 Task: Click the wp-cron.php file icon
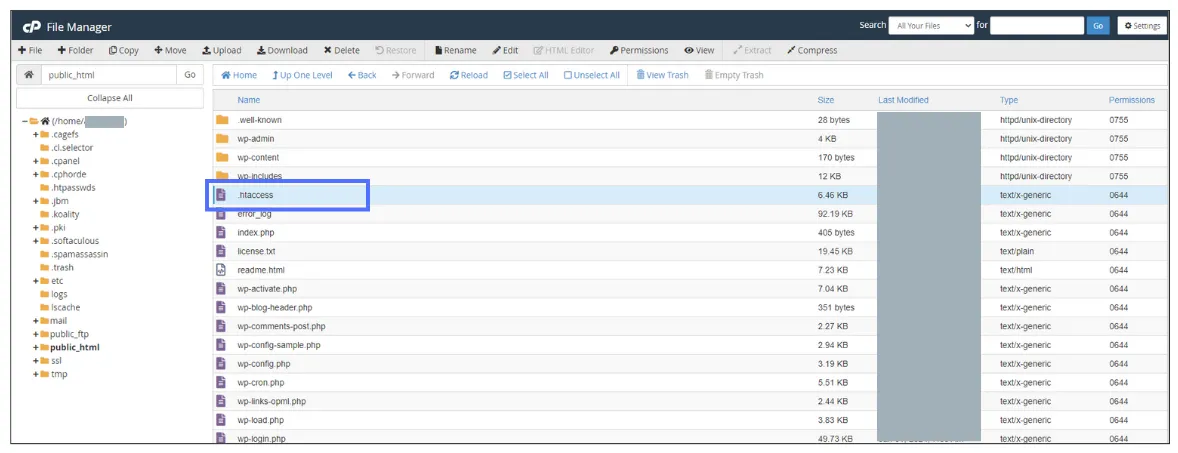[221, 383]
